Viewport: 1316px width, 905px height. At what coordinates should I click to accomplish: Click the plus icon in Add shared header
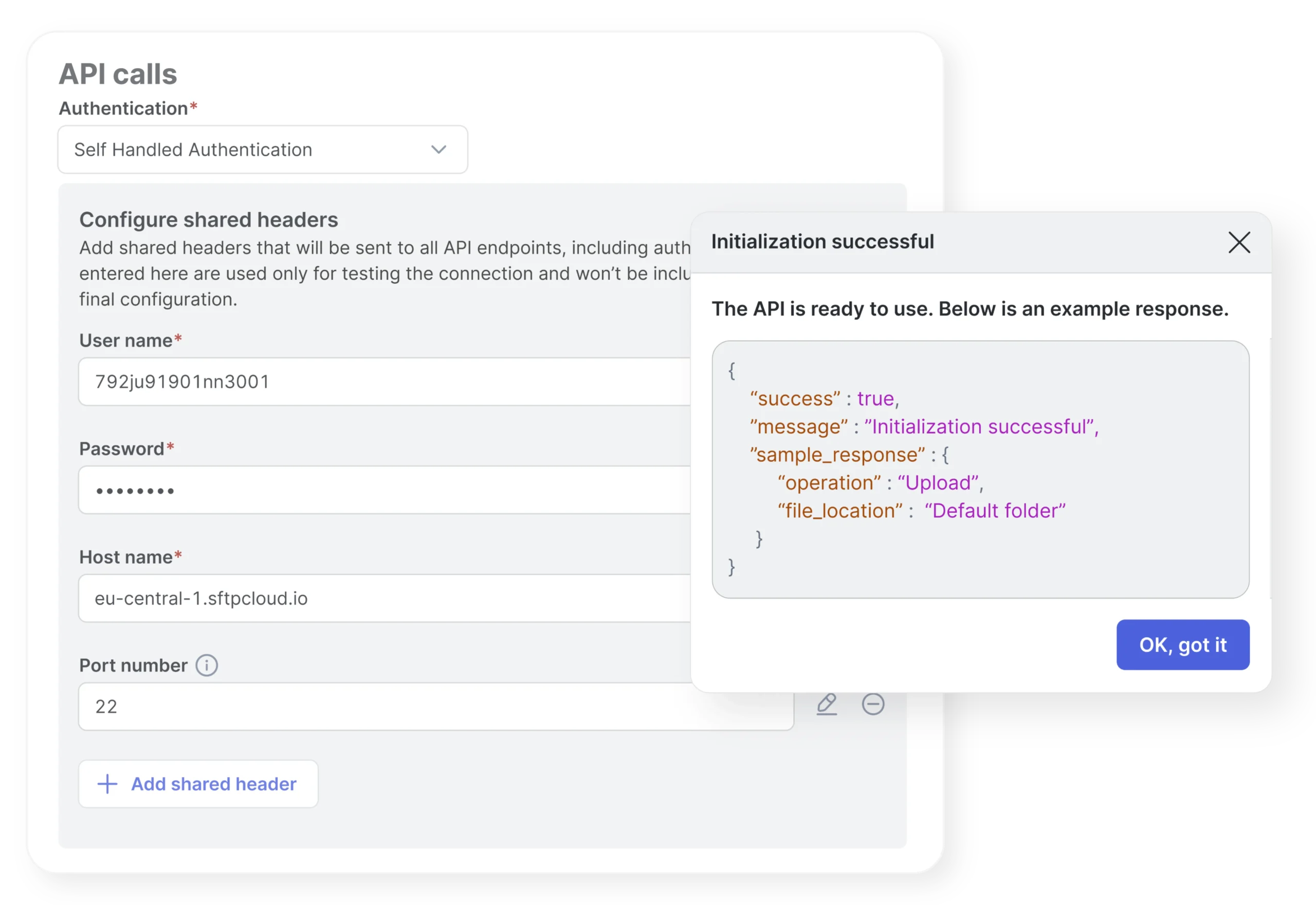pos(107,784)
